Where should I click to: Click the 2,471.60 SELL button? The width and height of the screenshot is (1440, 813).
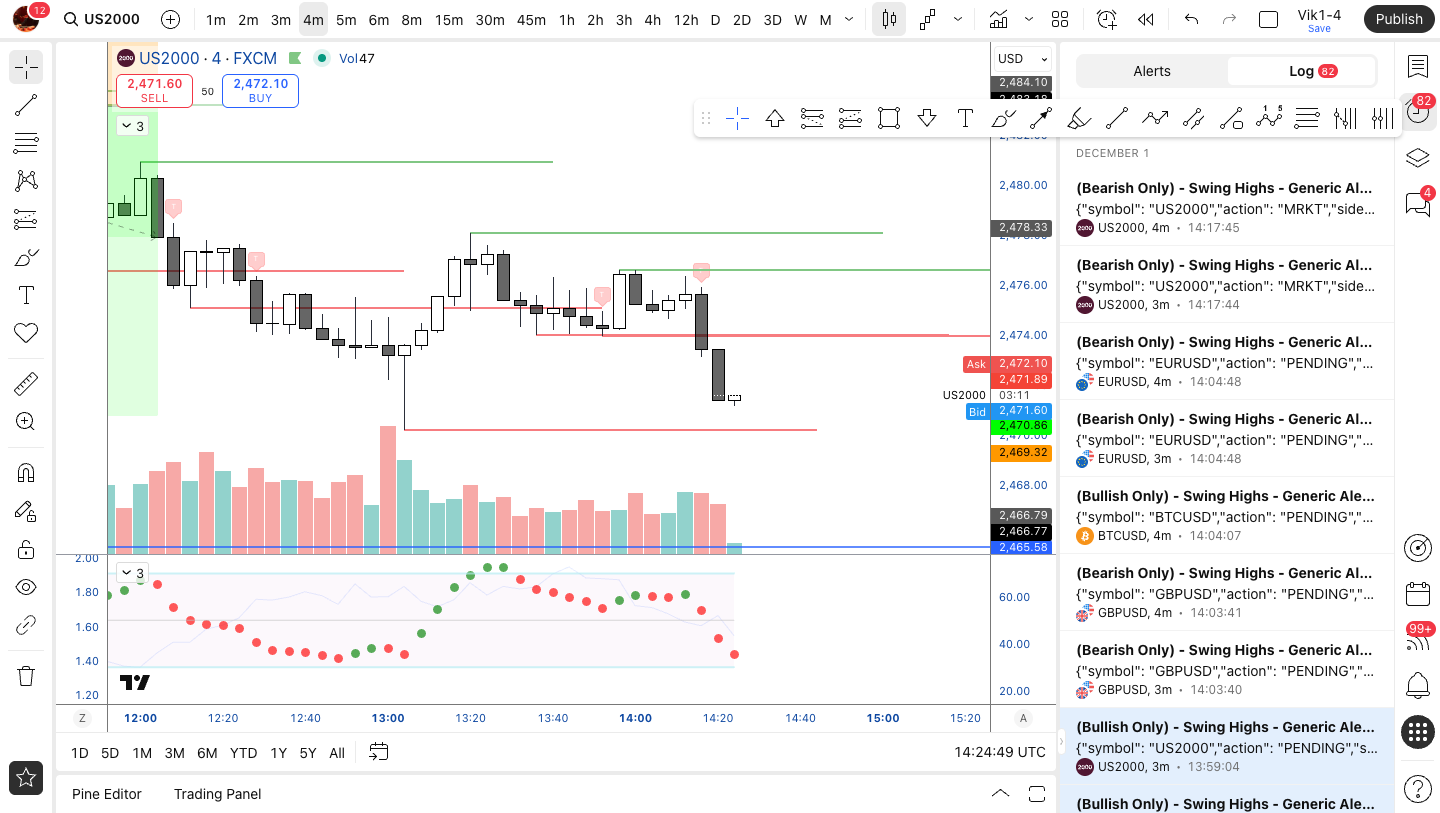click(155, 90)
